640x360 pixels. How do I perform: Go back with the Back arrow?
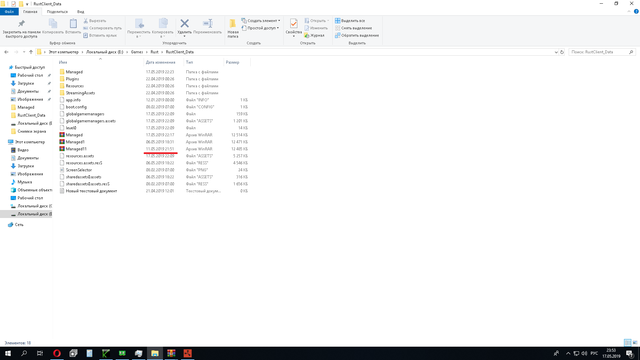pos(6,52)
